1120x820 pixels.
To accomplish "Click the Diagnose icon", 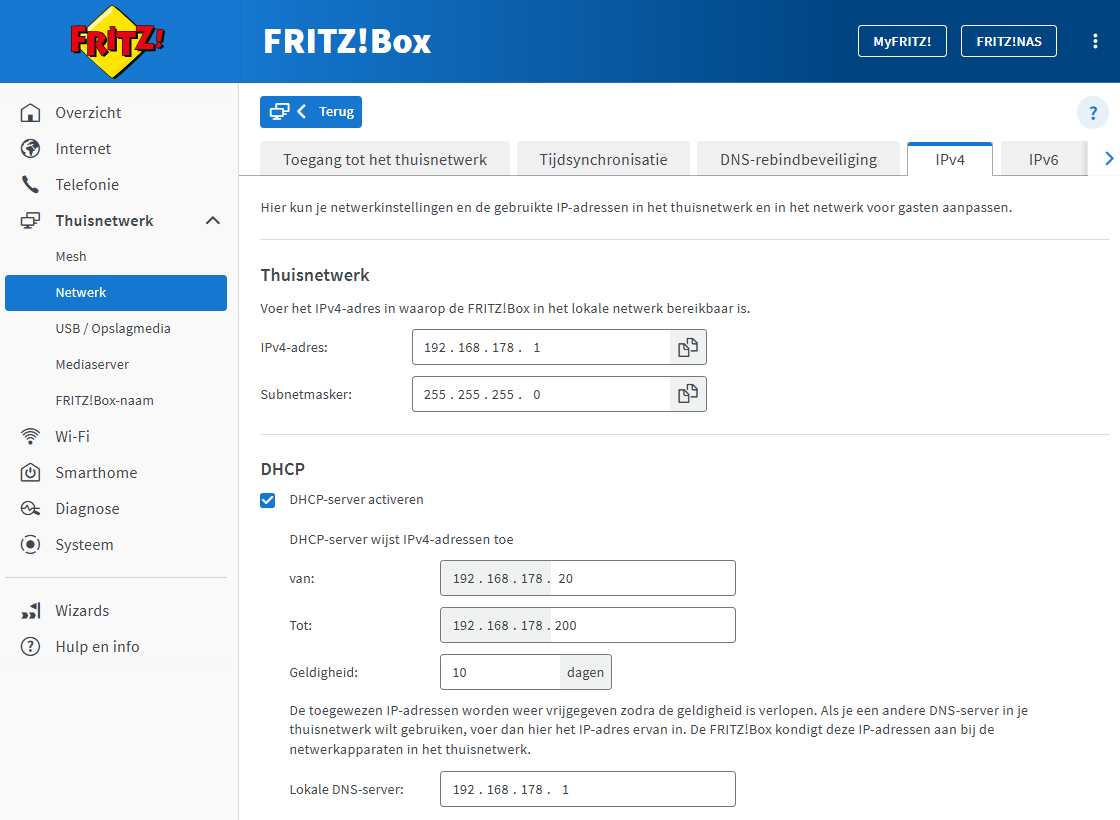I will coord(30,509).
